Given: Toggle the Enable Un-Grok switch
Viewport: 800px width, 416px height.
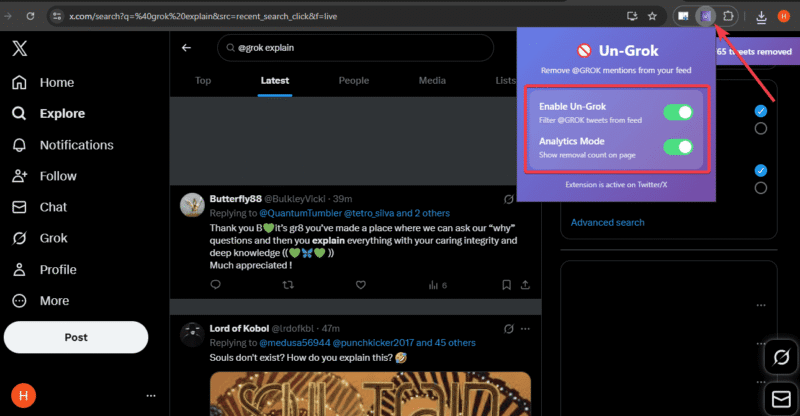Looking at the screenshot, I should click(678, 112).
